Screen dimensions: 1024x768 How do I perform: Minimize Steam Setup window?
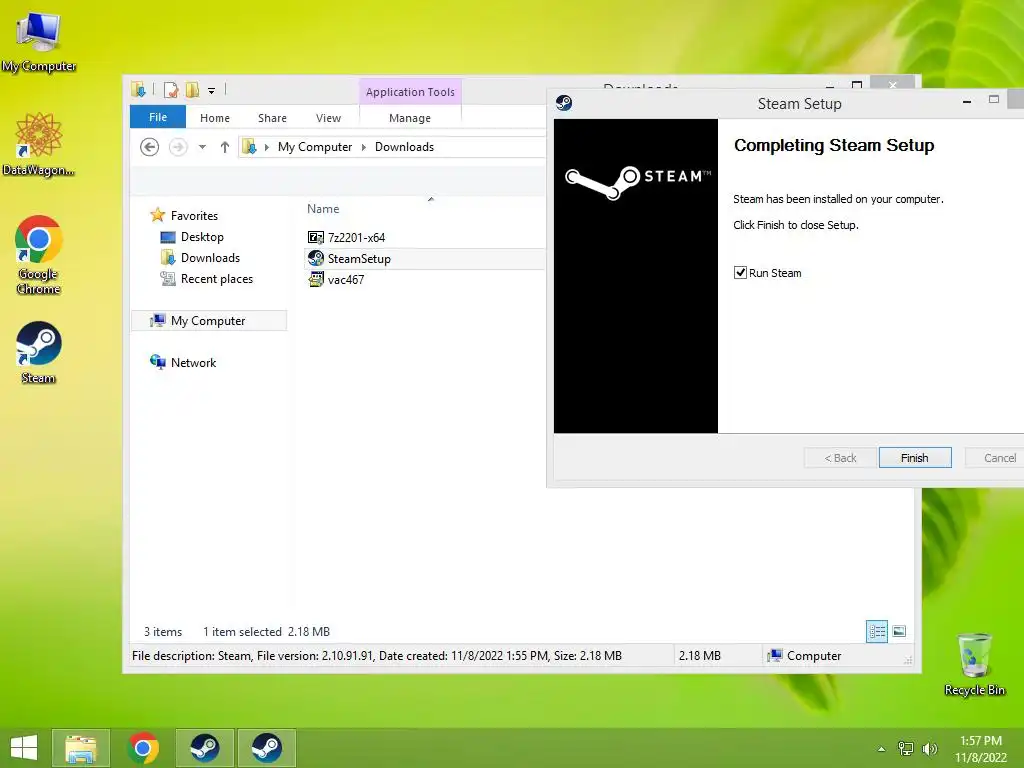967,101
